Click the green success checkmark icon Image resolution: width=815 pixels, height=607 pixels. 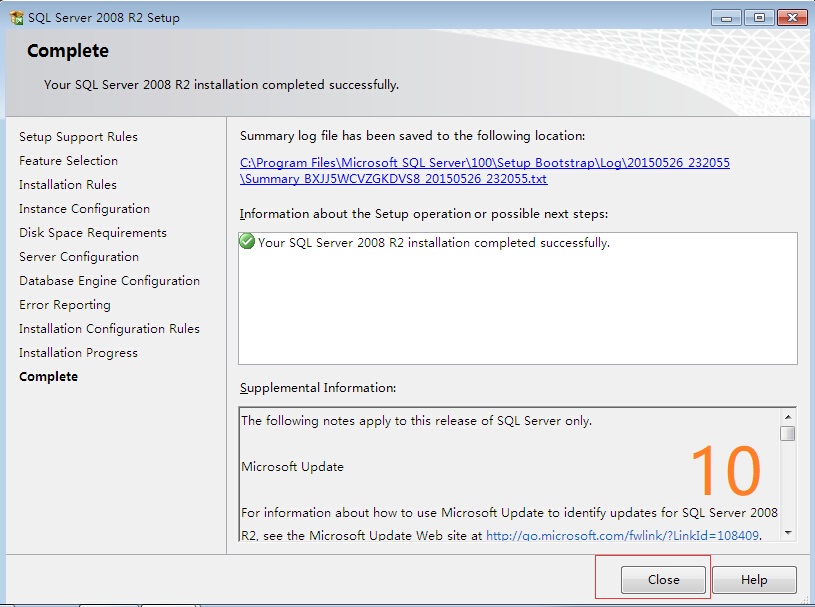[247, 242]
